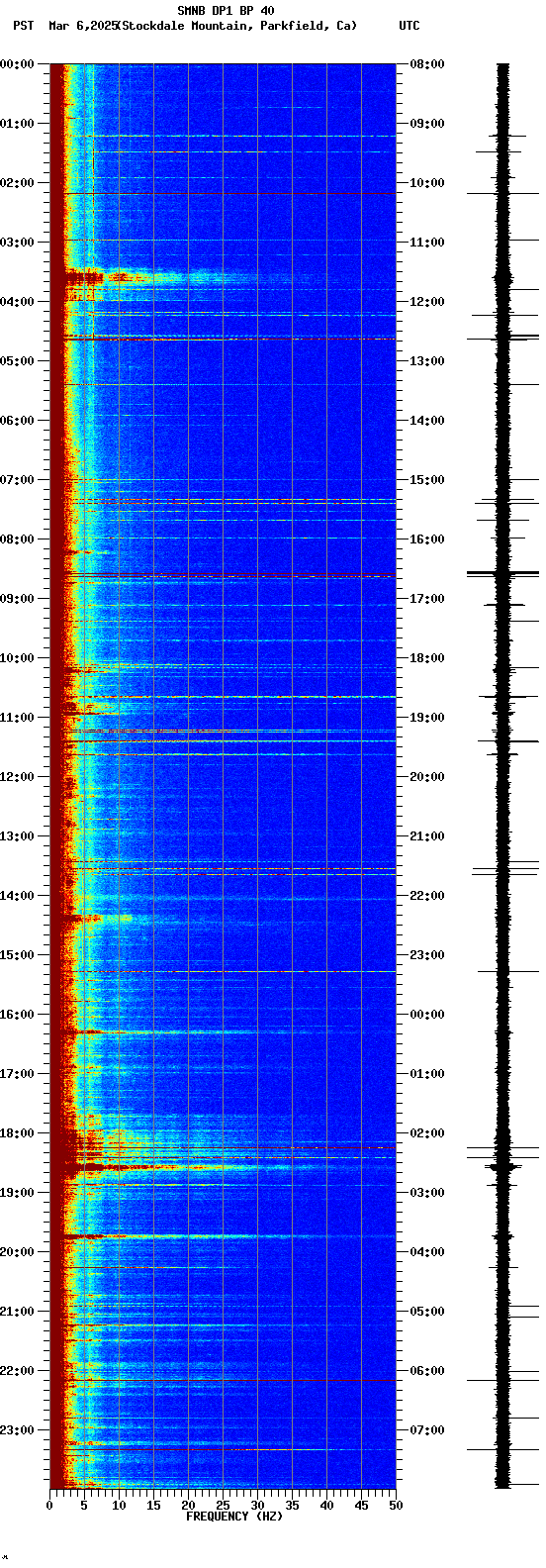This screenshot has width=546, height=1568.
Task: Click the PST 20:00 time label
Action: (x=17, y=1252)
